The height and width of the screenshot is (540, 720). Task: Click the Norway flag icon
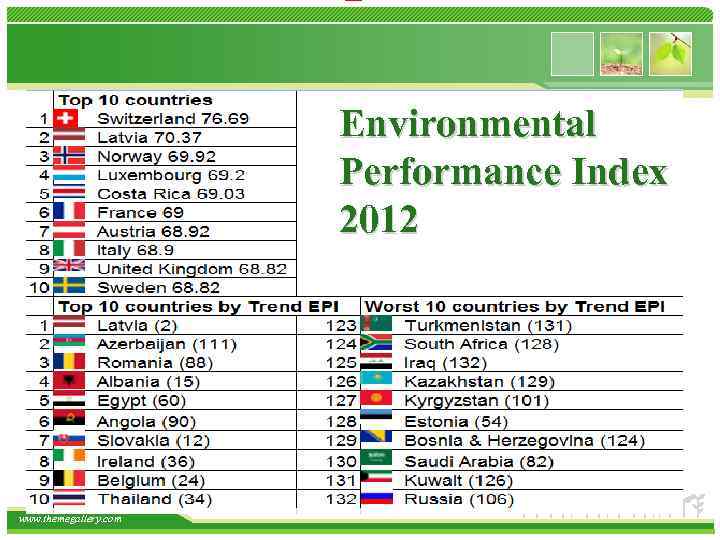click(x=69, y=157)
